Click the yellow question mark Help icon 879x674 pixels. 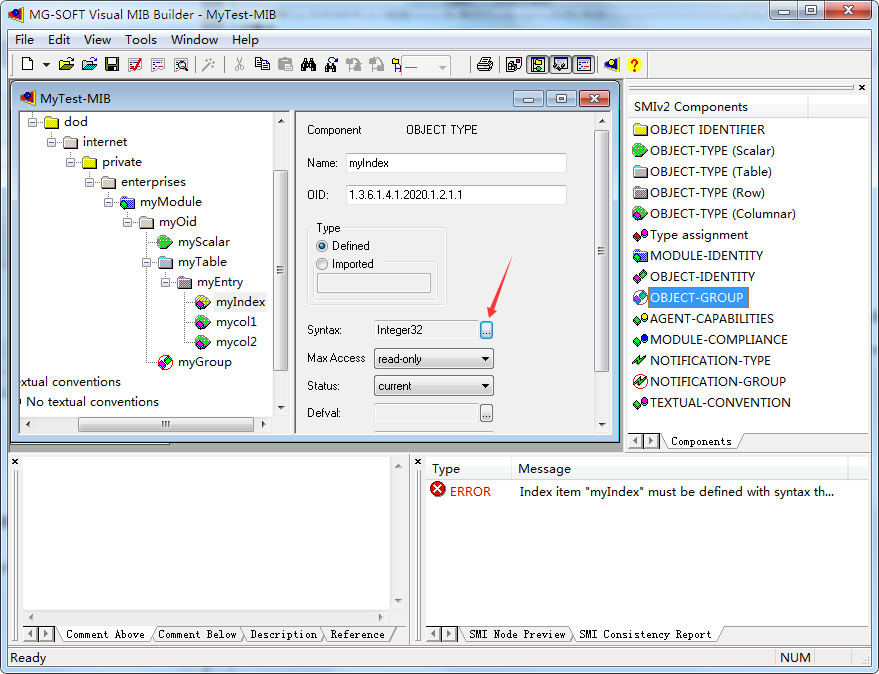point(634,65)
